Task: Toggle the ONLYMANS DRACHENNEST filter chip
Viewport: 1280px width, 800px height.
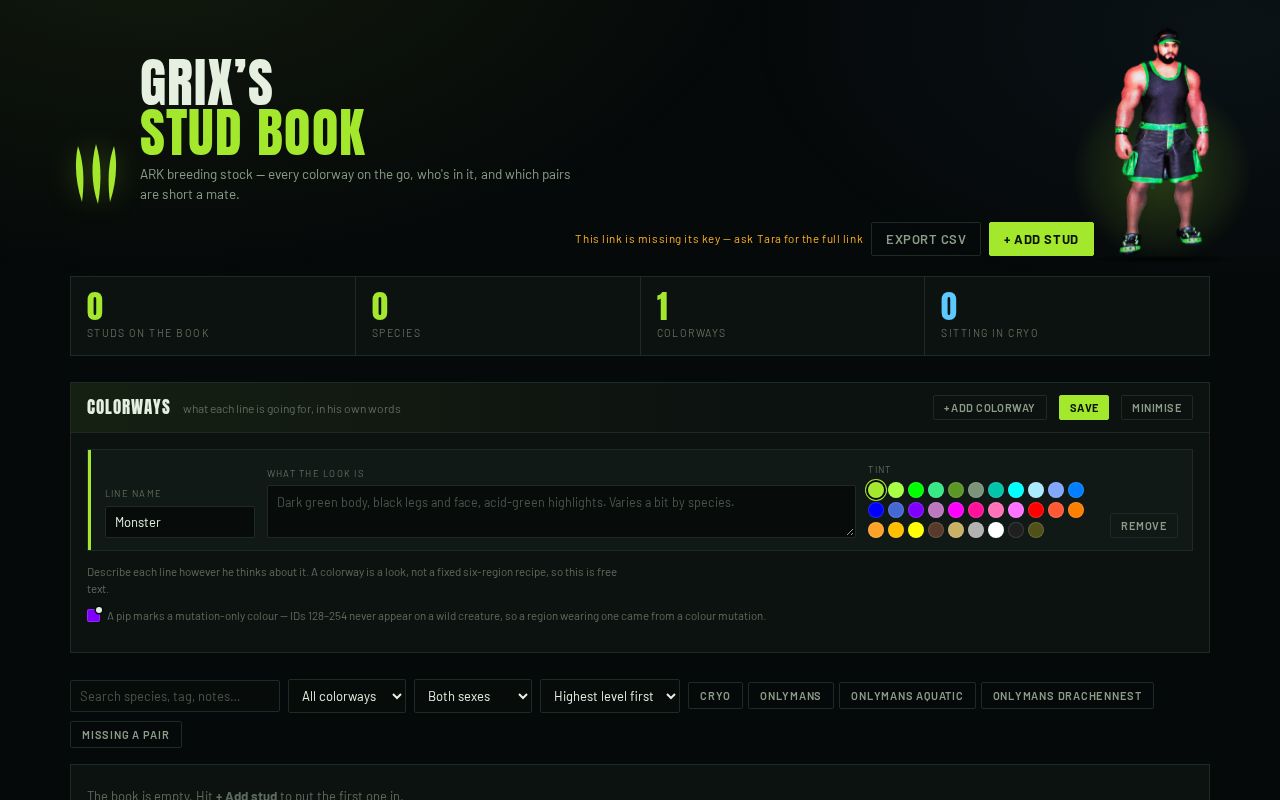Action: [1067, 696]
